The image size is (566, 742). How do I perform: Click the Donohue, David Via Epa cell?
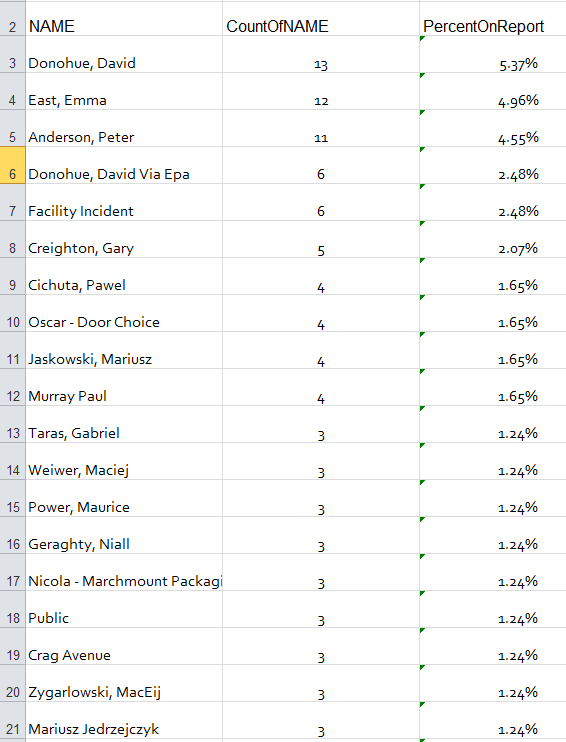(x=124, y=165)
